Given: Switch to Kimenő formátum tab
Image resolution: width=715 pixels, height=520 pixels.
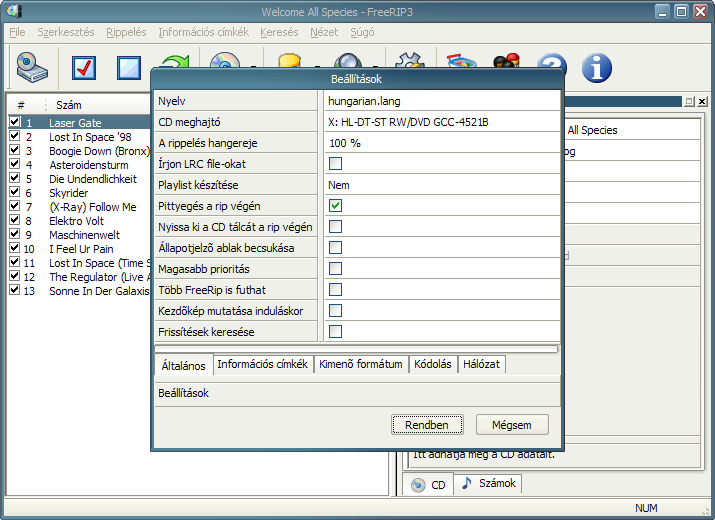Looking at the screenshot, I should point(361,364).
